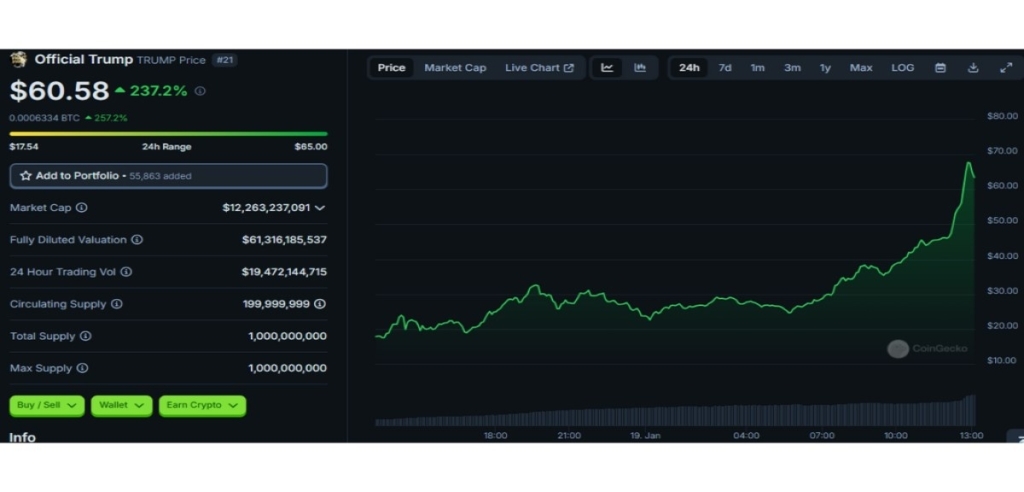This screenshot has width=1024, height=492.
Task: Select the 24h time range
Action: coord(689,68)
